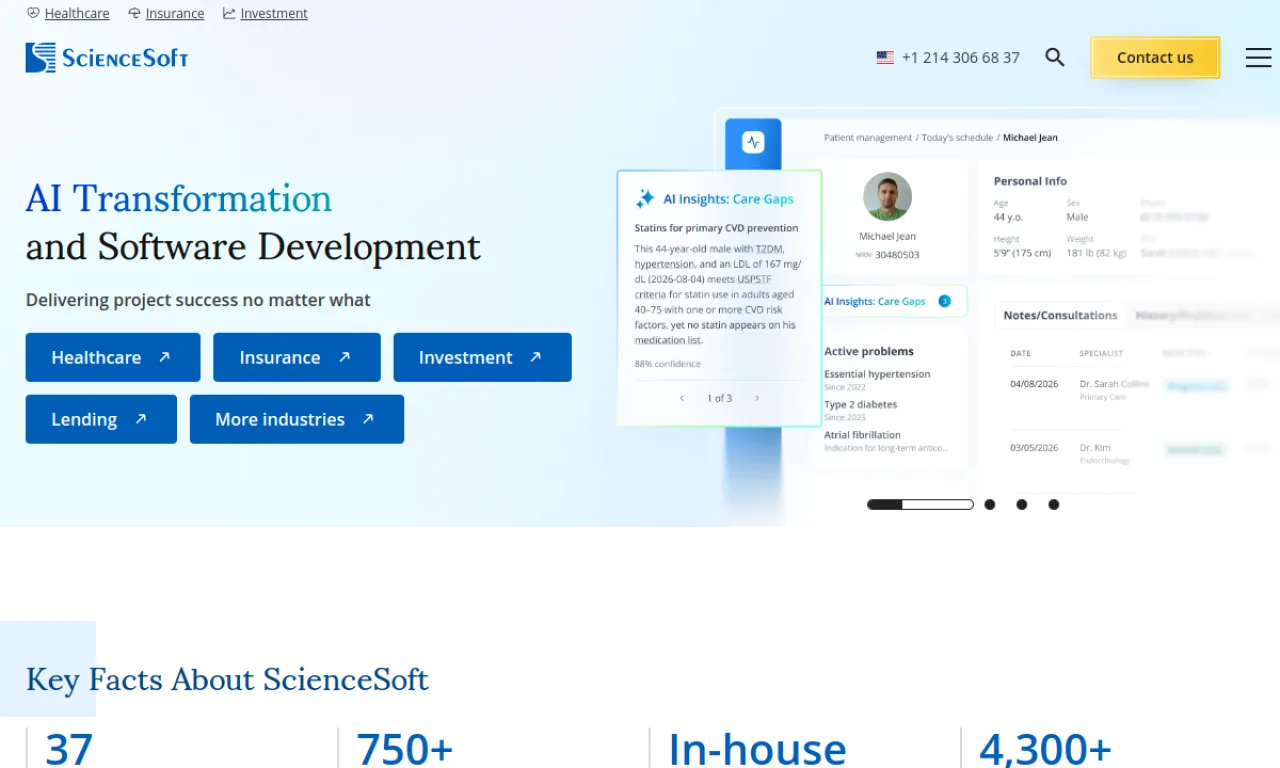
Task: Click the "750+" key fact figure
Action: pos(405,749)
